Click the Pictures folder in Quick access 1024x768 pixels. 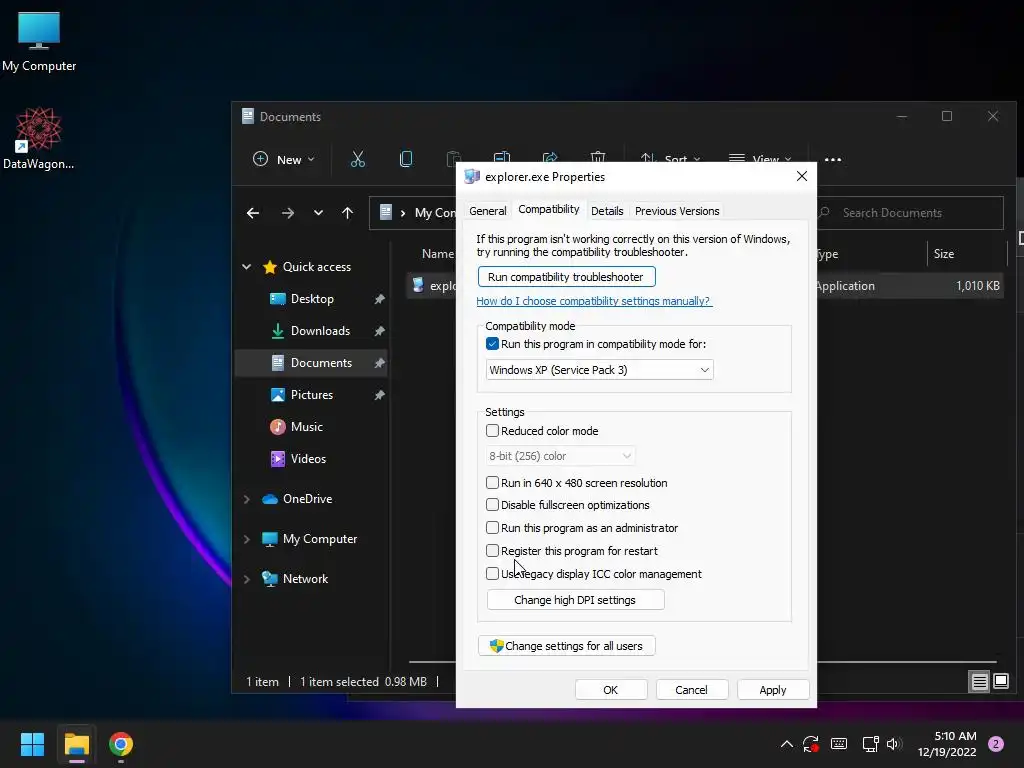[x=311, y=394]
